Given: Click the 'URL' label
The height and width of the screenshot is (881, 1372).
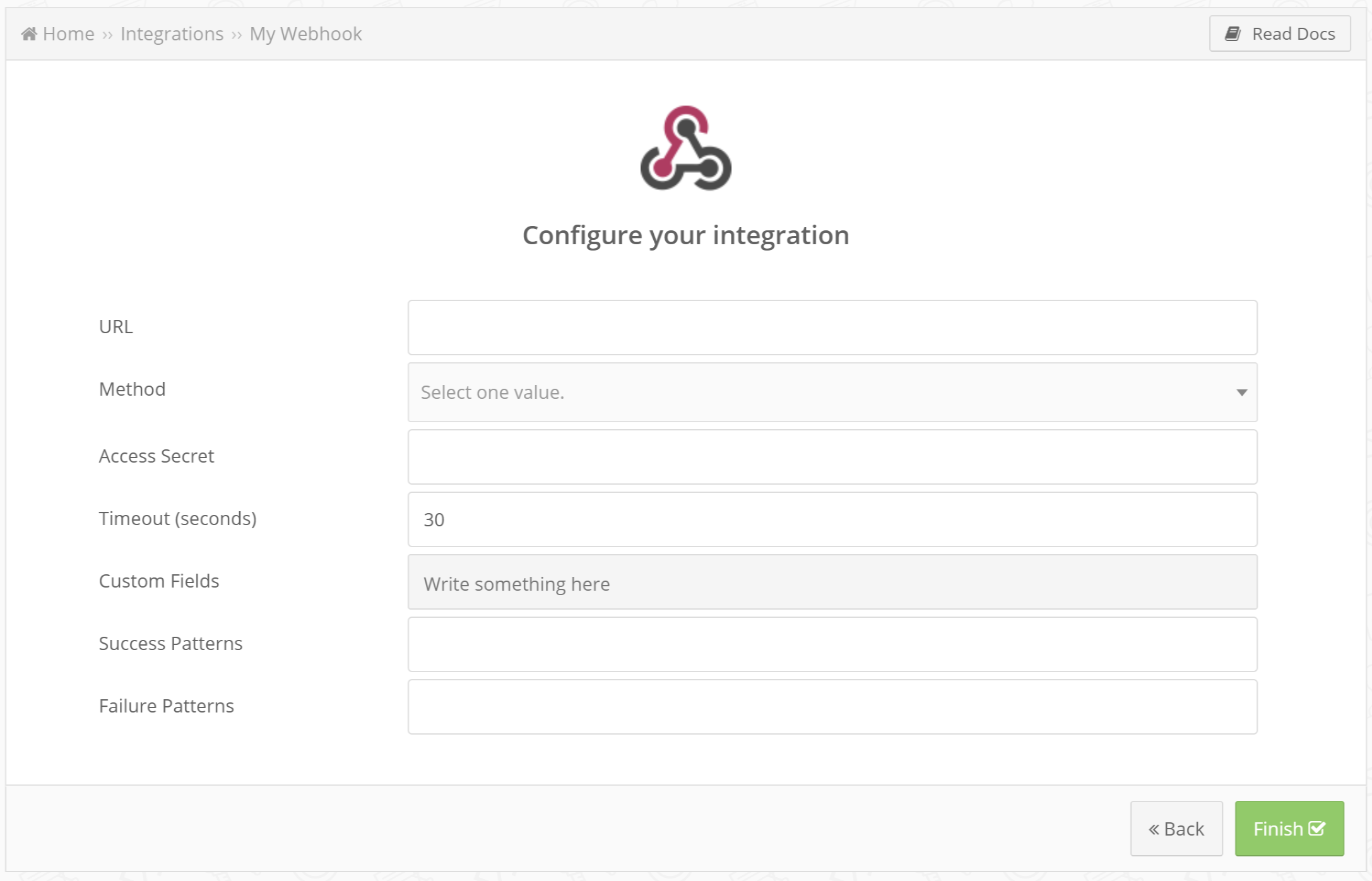Looking at the screenshot, I should [x=116, y=326].
